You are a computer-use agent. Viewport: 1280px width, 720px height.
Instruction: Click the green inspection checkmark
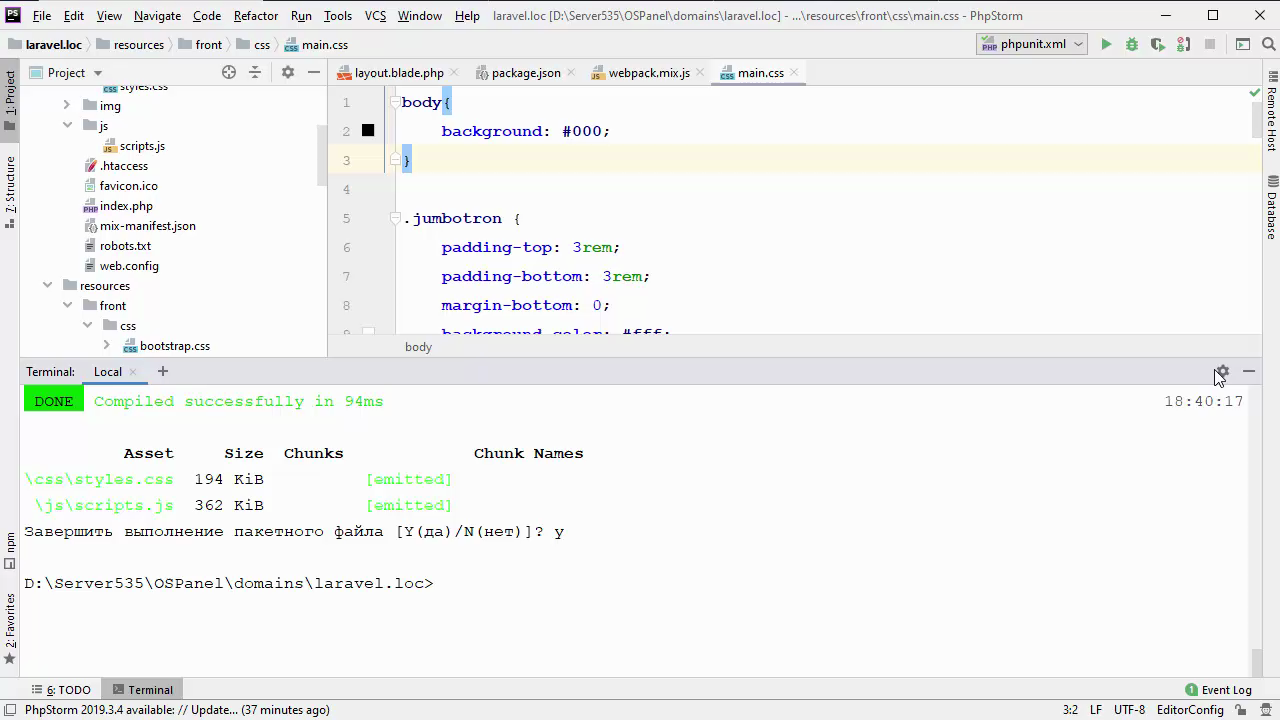click(1254, 93)
